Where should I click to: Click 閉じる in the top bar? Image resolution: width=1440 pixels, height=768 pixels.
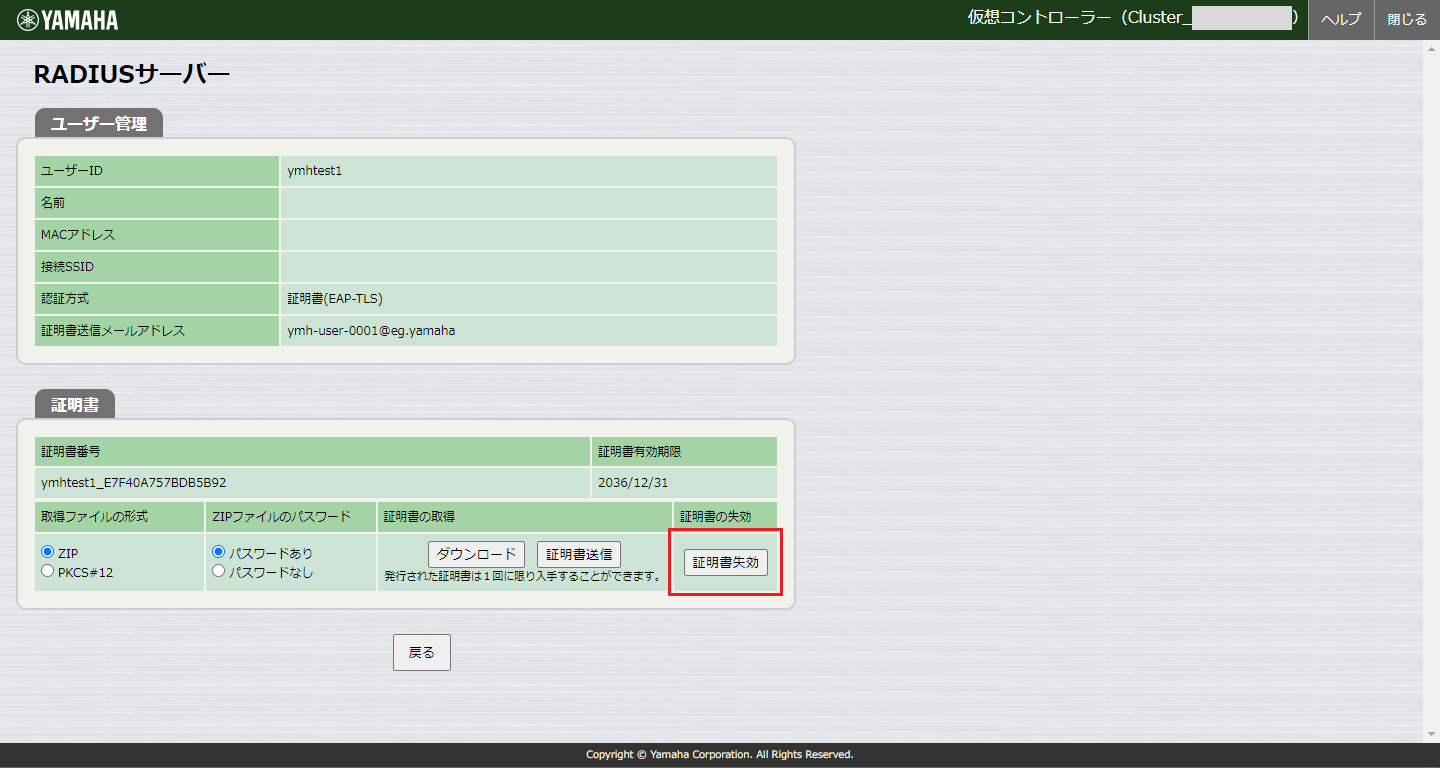(1406, 20)
